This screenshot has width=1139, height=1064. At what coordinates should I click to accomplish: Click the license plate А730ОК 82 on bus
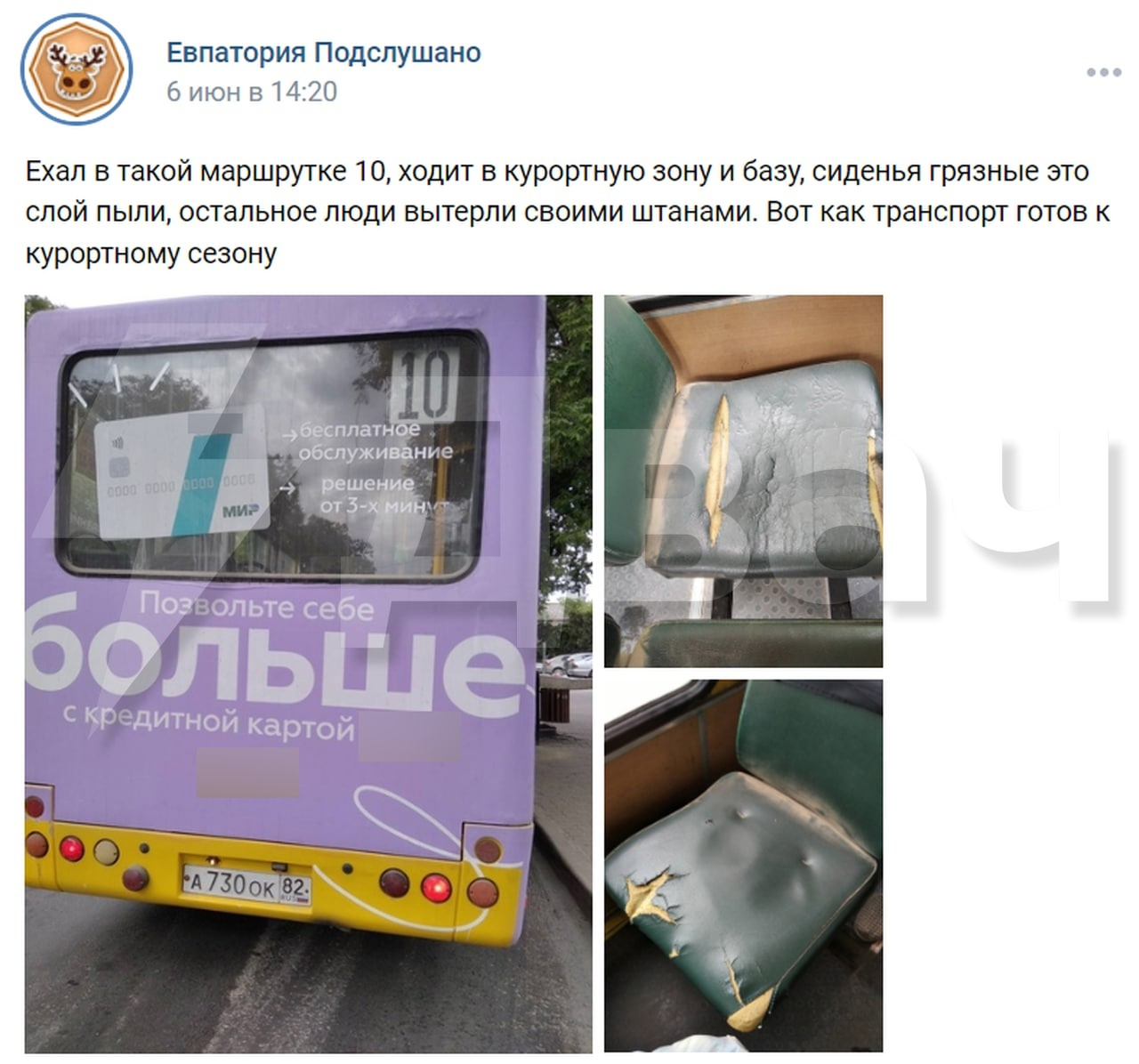246,884
